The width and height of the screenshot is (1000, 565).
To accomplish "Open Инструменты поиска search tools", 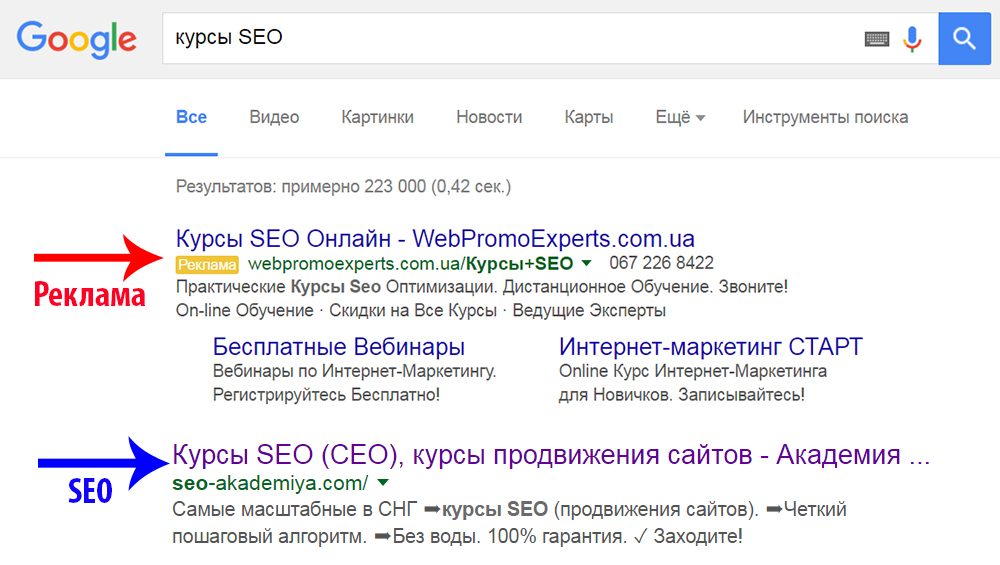I will click(x=825, y=117).
